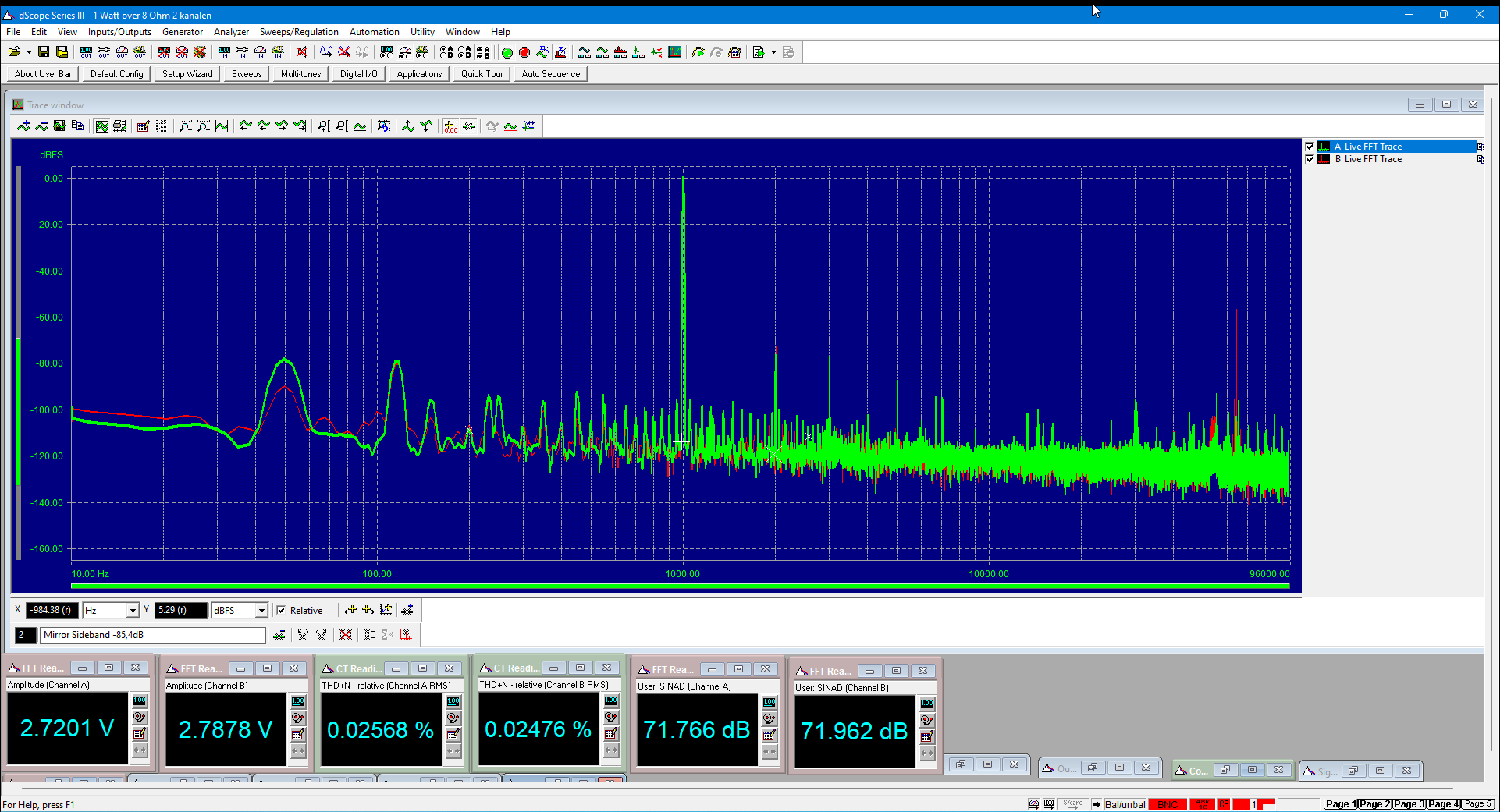The image size is (1500, 812).
Task: Click the numeric values list icon in Trace toolbar
Action: [161, 126]
